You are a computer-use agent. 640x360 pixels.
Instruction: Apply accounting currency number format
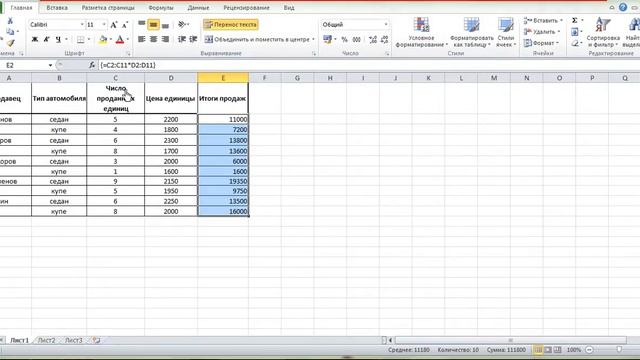tap(327, 39)
